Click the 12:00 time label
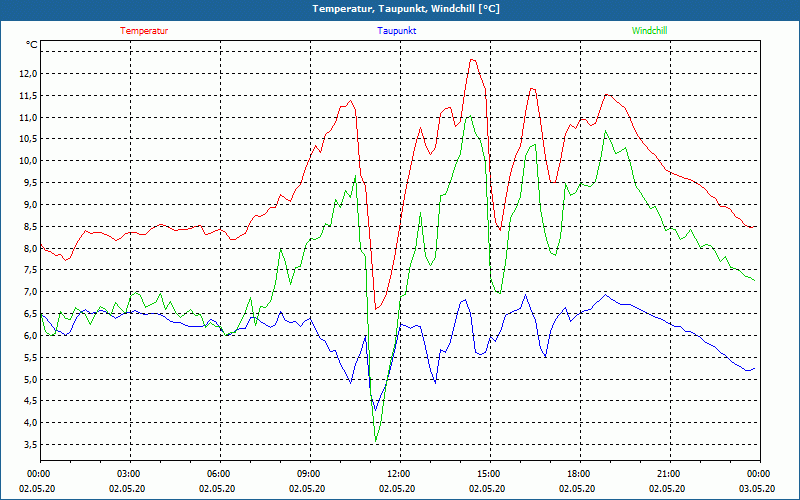Screen dimensions: 800x500 point(401,474)
